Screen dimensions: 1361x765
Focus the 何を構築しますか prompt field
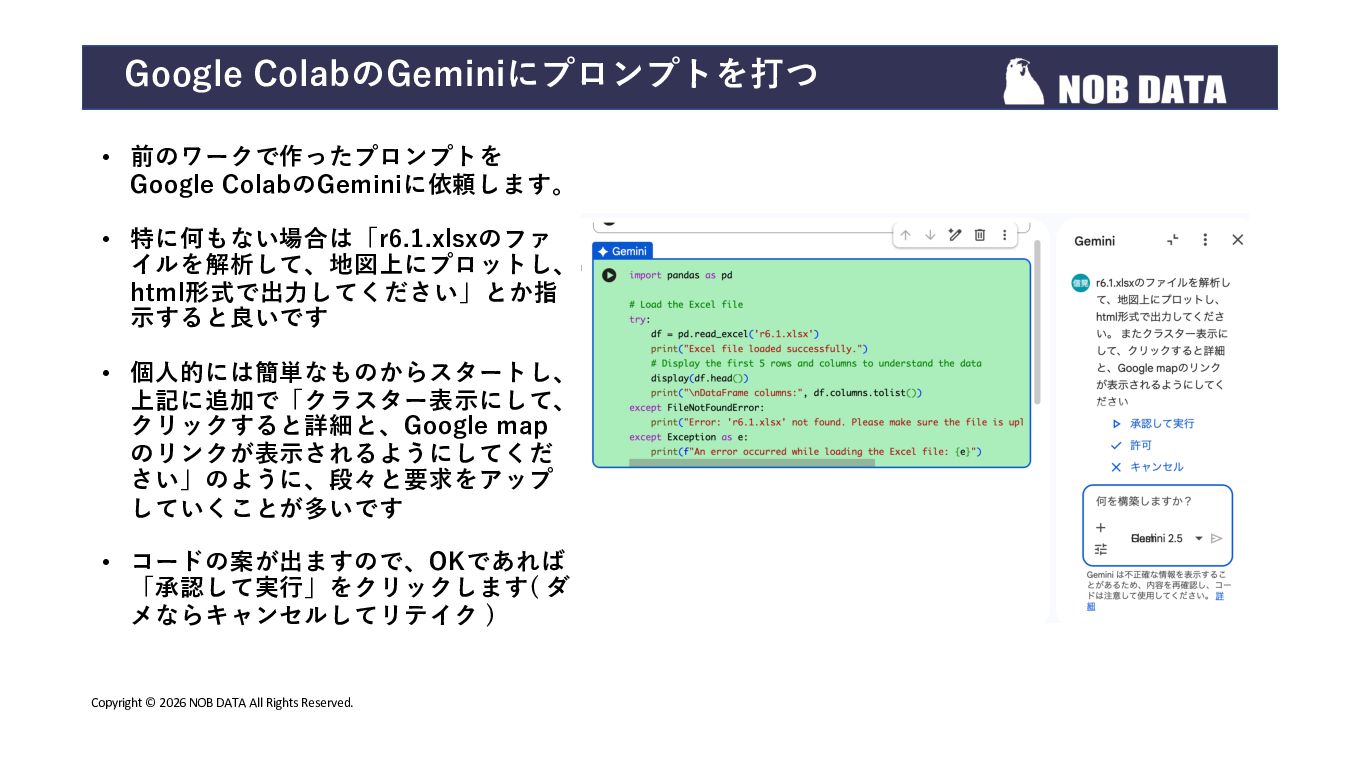[x=1157, y=501]
